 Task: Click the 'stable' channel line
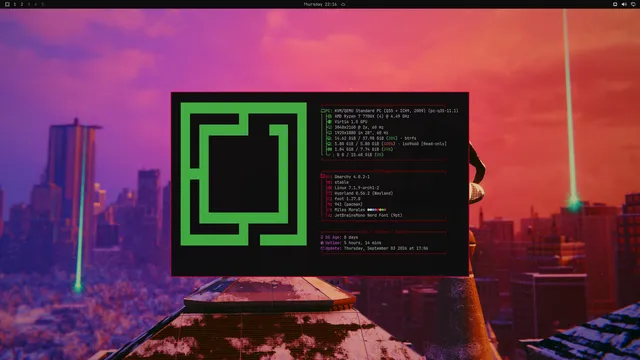pyautogui.click(x=341, y=182)
